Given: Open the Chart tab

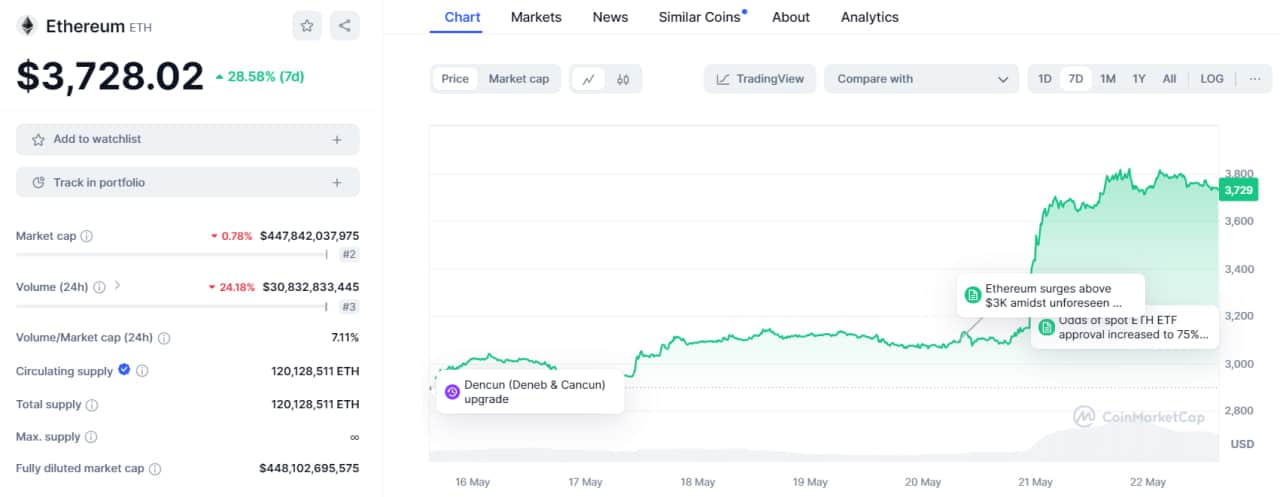Looking at the screenshot, I should (462, 17).
